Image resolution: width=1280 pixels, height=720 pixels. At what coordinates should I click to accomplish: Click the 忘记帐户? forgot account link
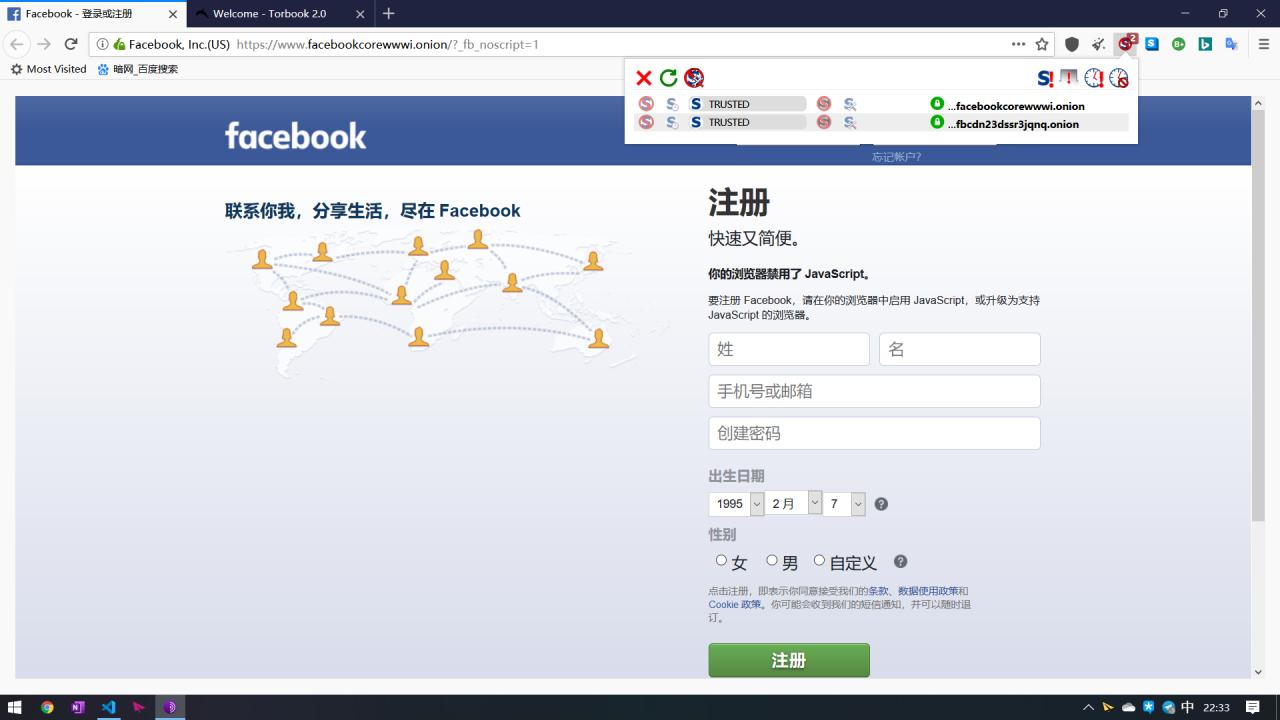pos(896,157)
